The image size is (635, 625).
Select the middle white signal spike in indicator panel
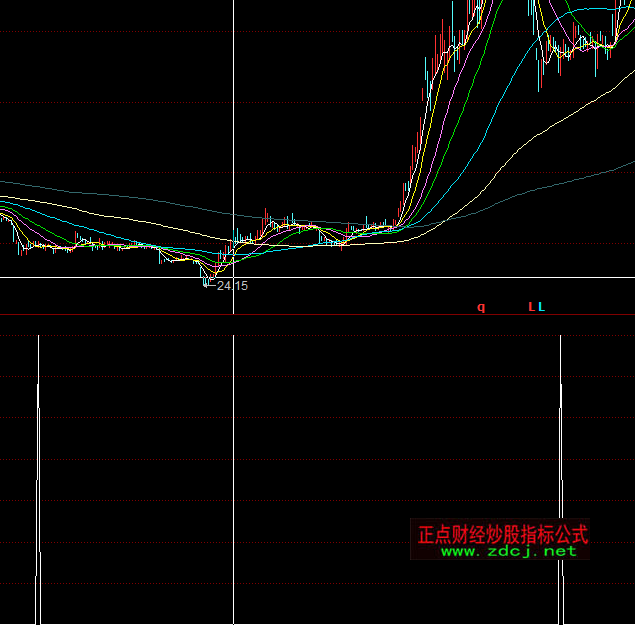(233, 480)
